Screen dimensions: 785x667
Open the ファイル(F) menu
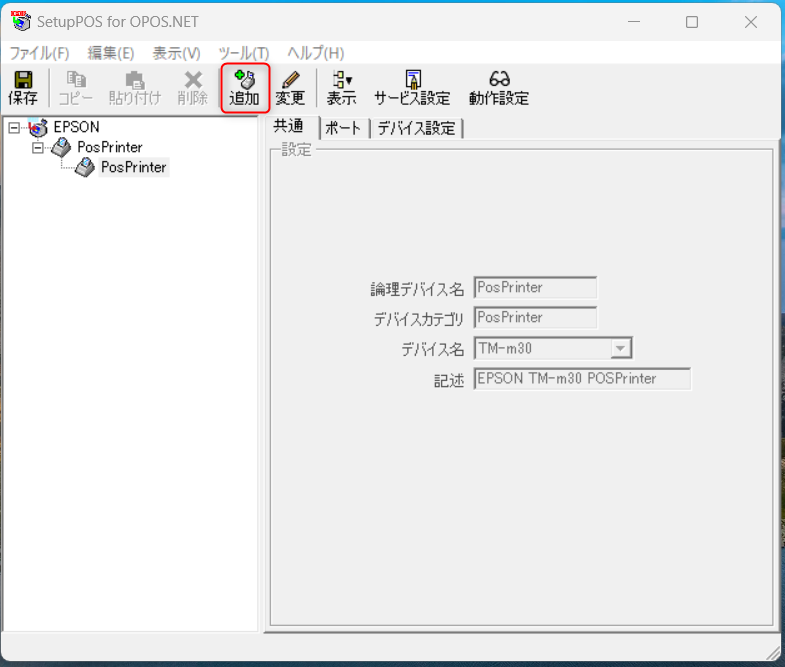40,53
